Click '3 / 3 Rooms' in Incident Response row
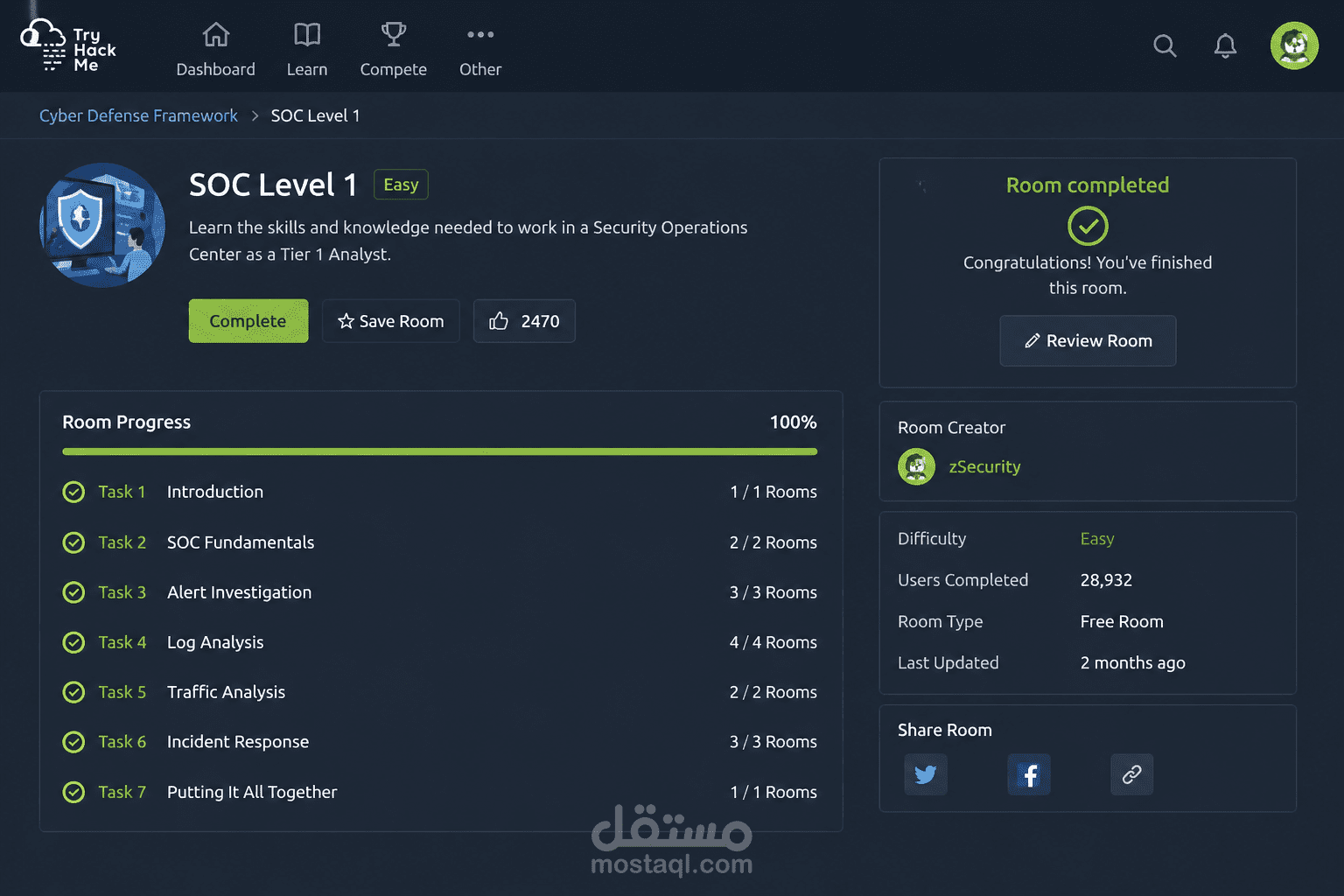Image resolution: width=1344 pixels, height=896 pixels. click(773, 742)
